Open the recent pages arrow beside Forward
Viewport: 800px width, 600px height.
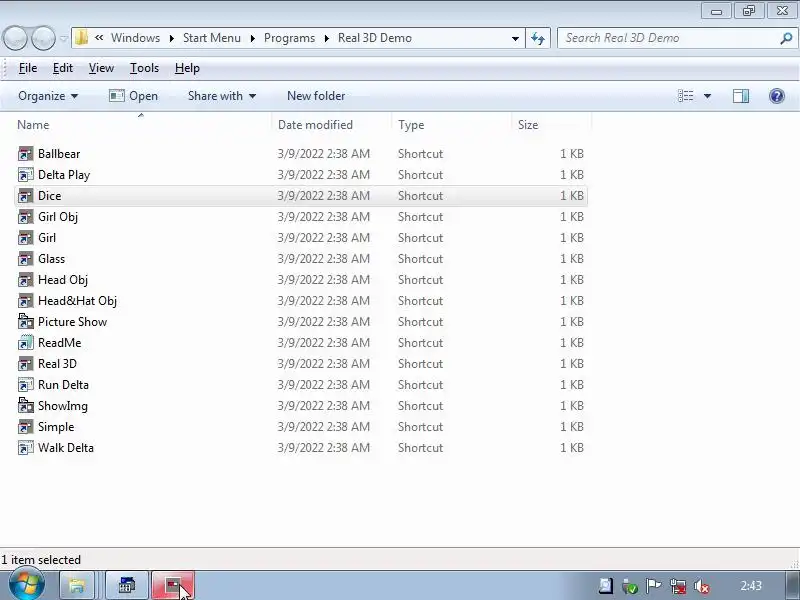tap(64, 38)
